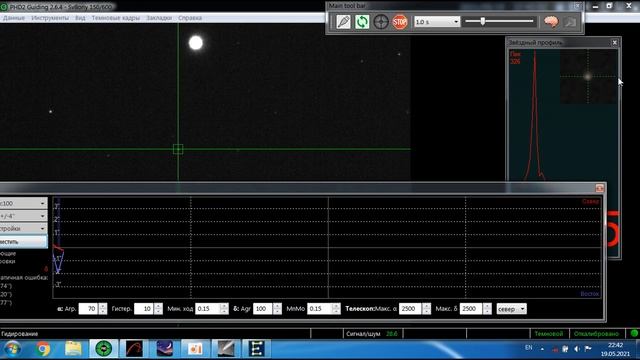Open advanced settings brain icon
The height and width of the screenshot is (360, 640).
tap(551, 22)
